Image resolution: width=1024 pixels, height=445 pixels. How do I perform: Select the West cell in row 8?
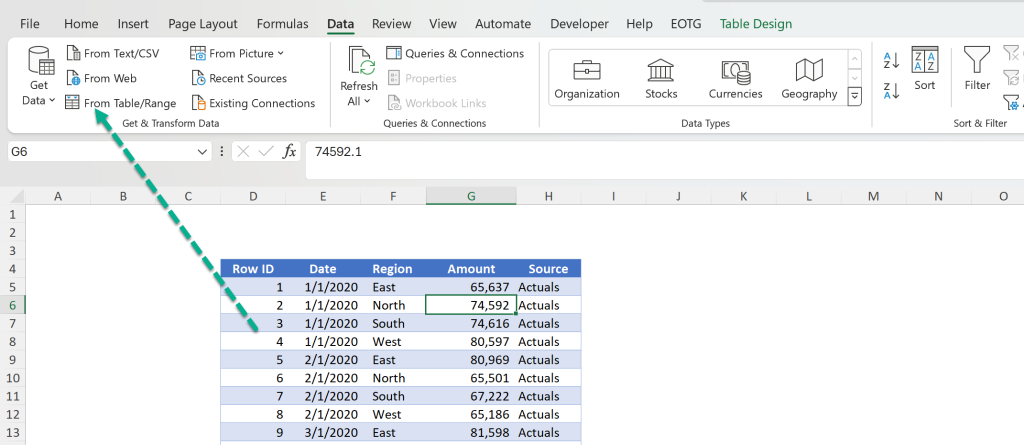(x=392, y=342)
